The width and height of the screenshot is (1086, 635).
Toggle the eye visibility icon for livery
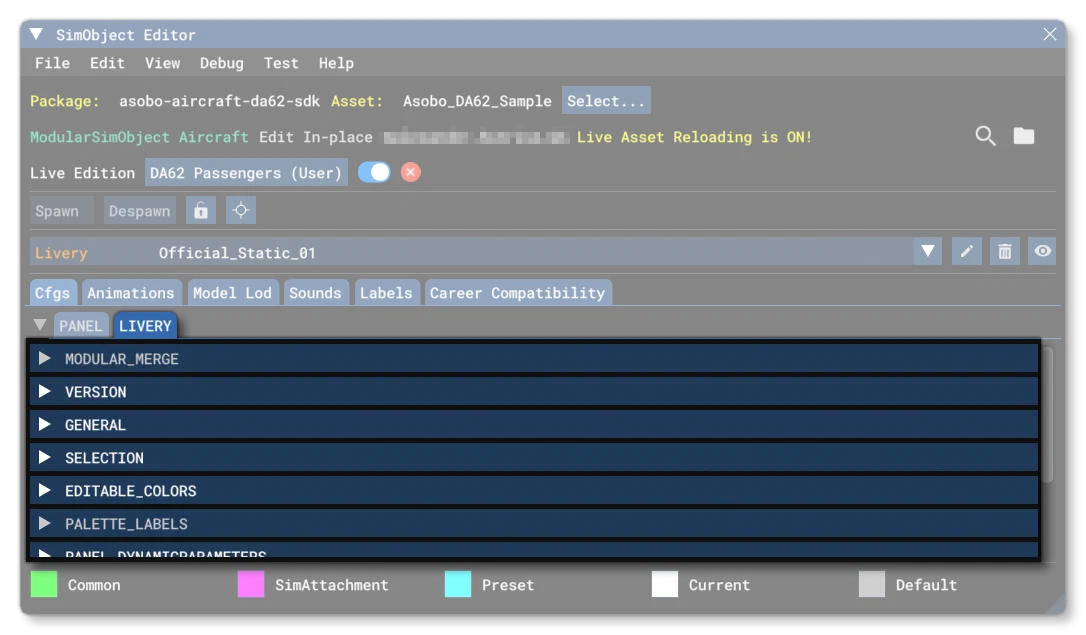(1042, 251)
